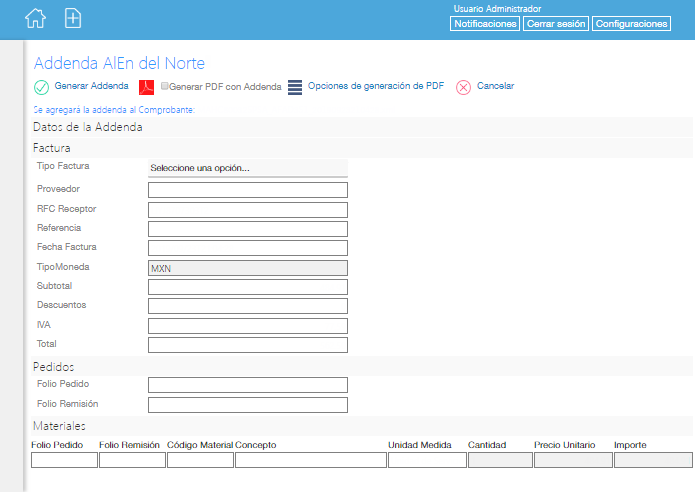Click the Pedidos section header

click(x=54, y=367)
